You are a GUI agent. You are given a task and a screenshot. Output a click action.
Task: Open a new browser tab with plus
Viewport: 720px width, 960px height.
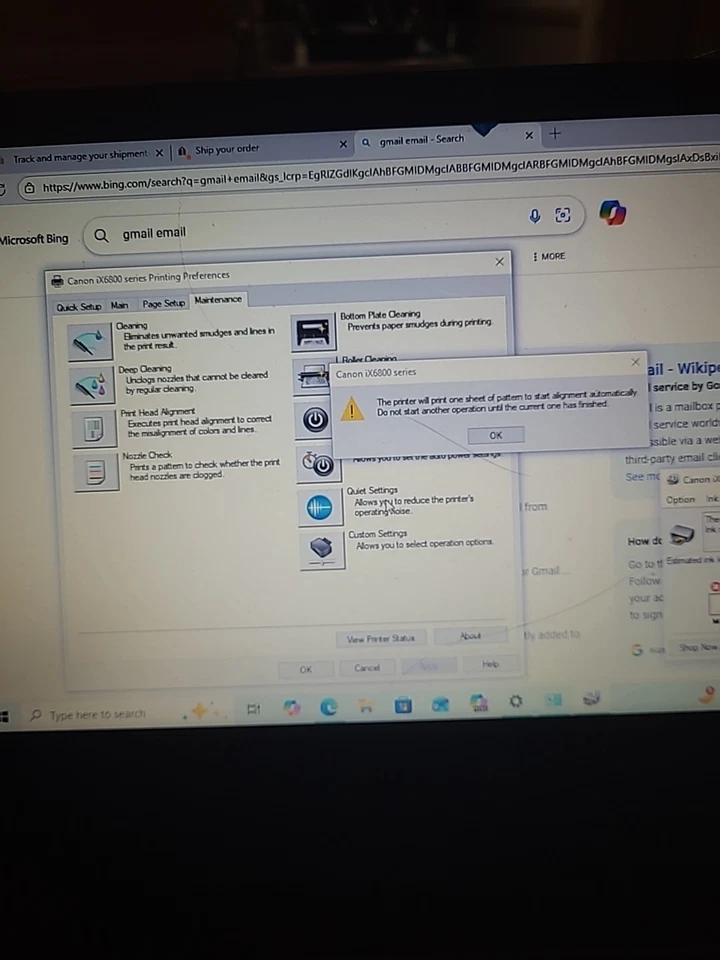(x=555, y=133)
